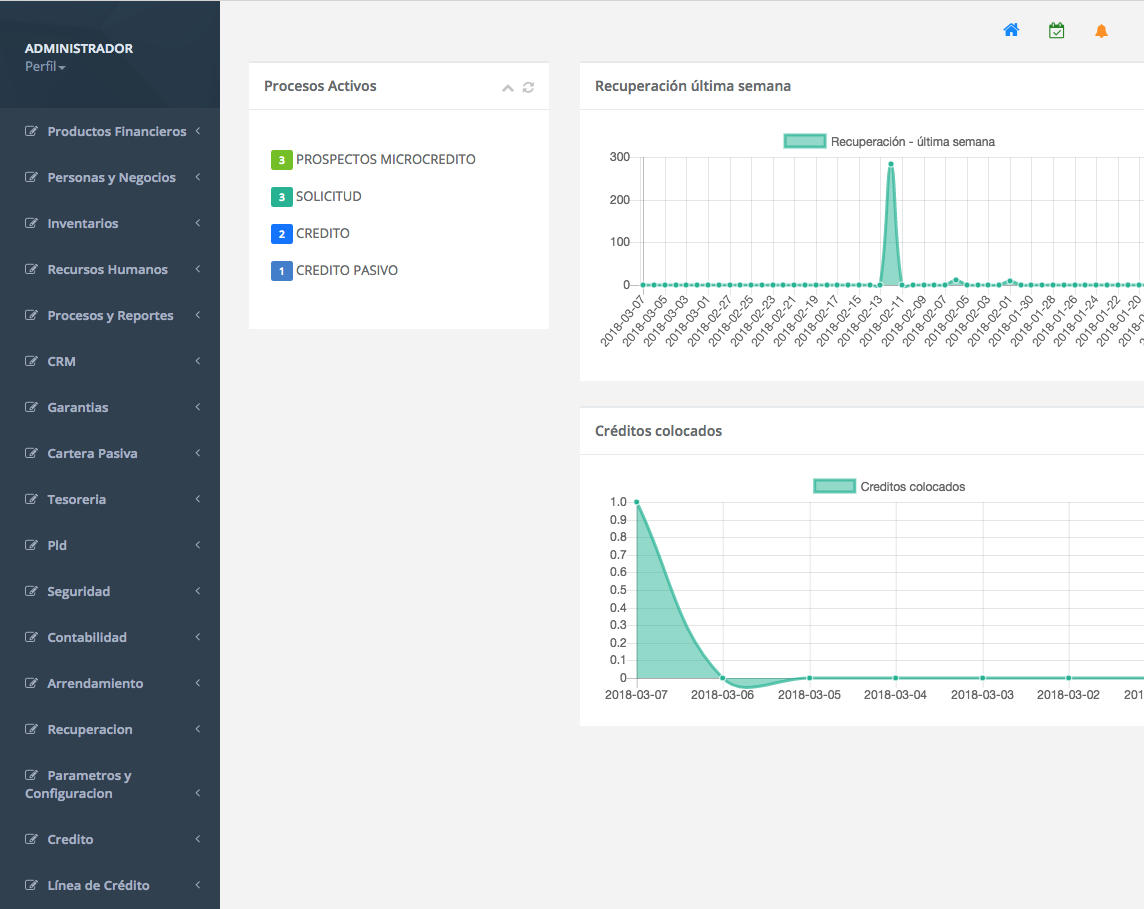Expand the Productos Financieros chevron
This screenshot has width=1144, height=909.
point(198,131)
